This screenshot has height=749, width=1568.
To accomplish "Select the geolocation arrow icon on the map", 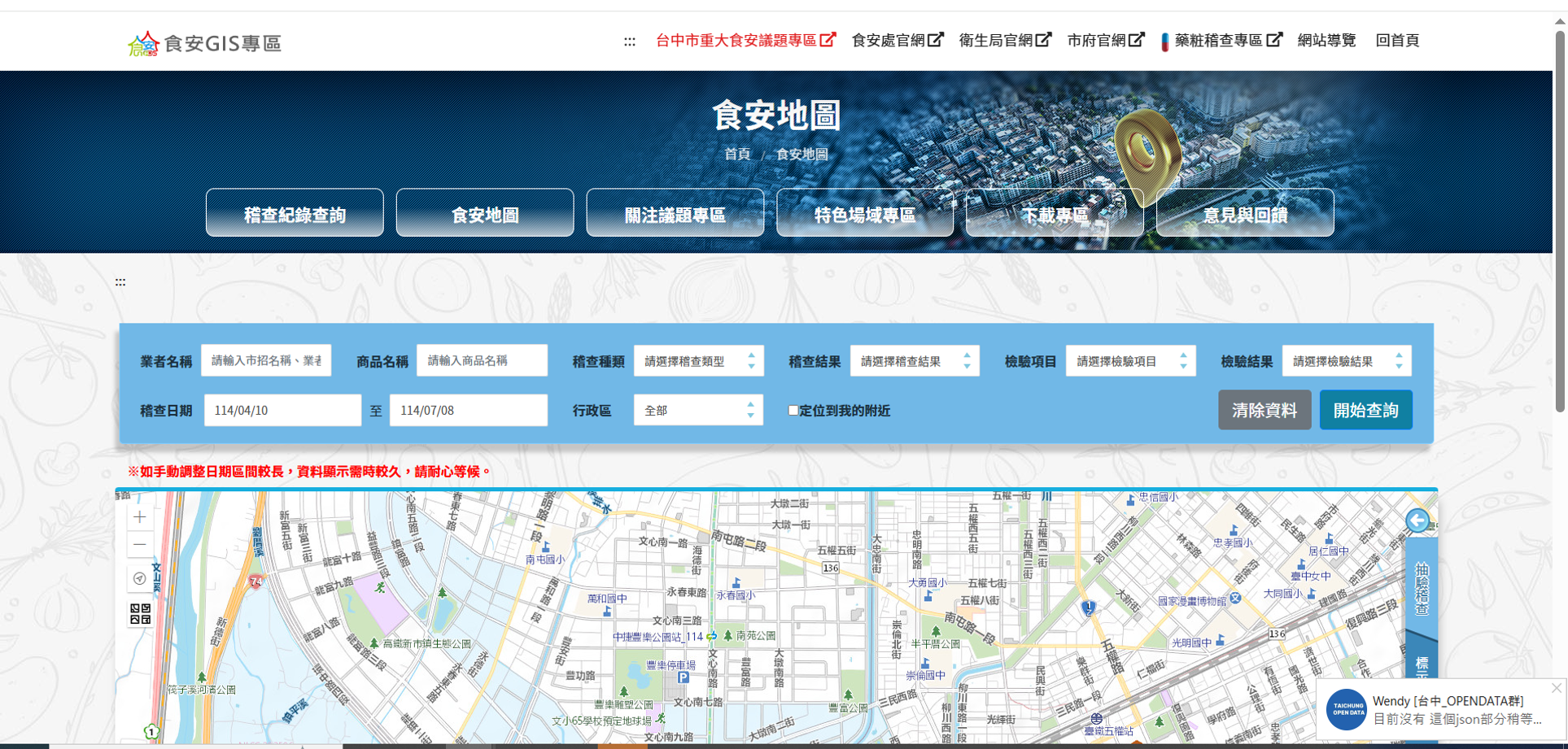I will 139,579.
